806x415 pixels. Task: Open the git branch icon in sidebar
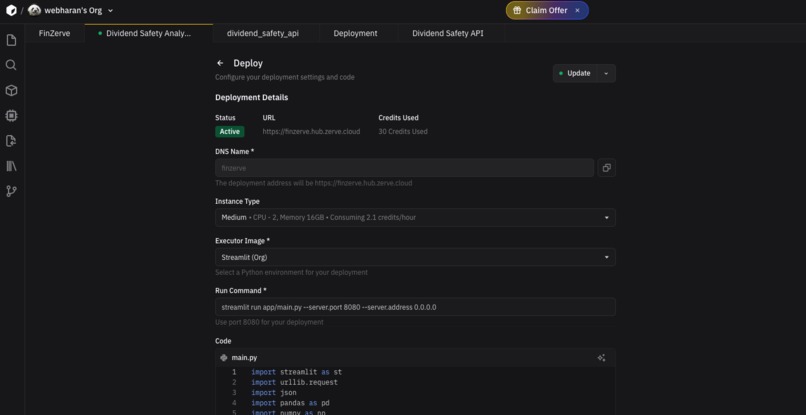(11, 191)
